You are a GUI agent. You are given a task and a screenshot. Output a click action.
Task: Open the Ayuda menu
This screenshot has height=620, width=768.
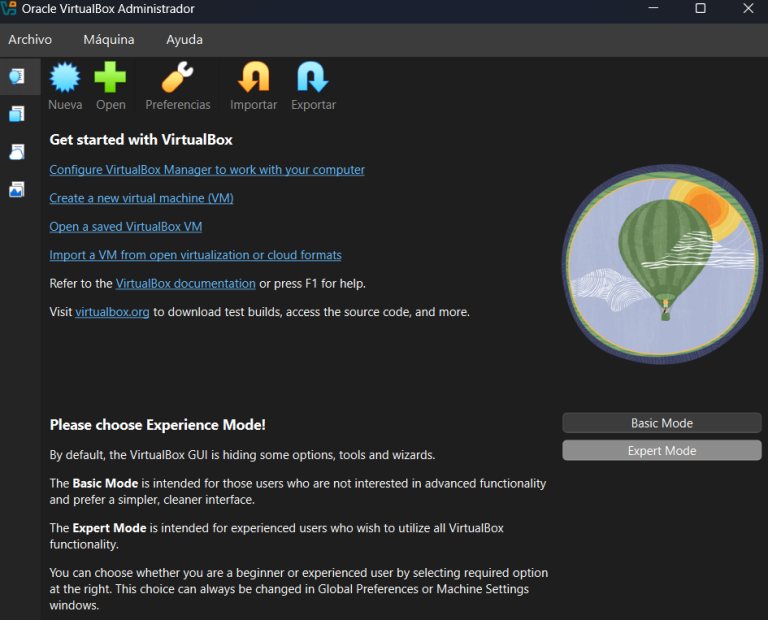pos(184,40)
